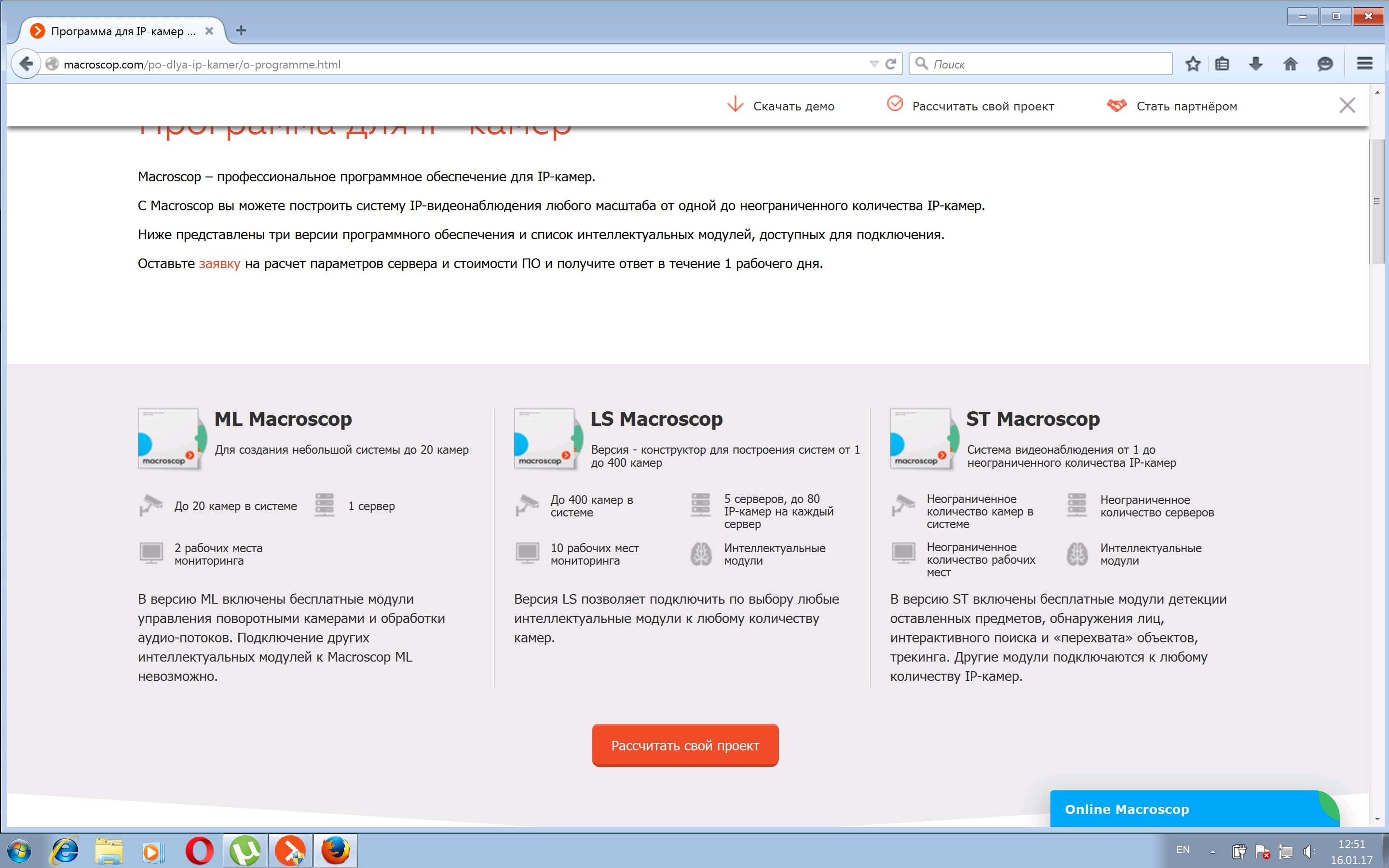The image size is (1389, 868).
Task: Expand hidden icons in the system tray
Action: (x=1212, y=850)
